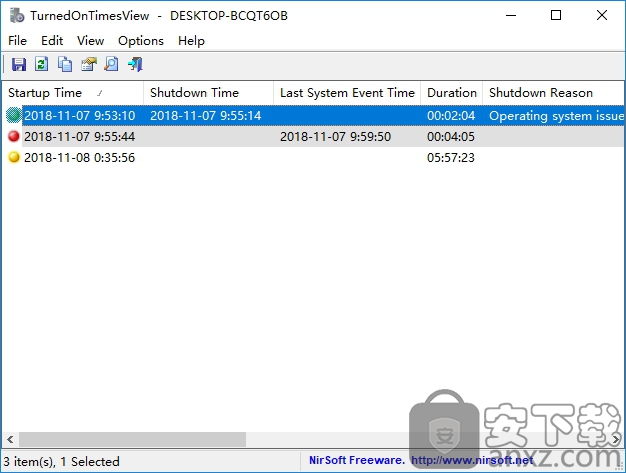Select the row starting 2018-11-07 9:53:10

(313, 115)
